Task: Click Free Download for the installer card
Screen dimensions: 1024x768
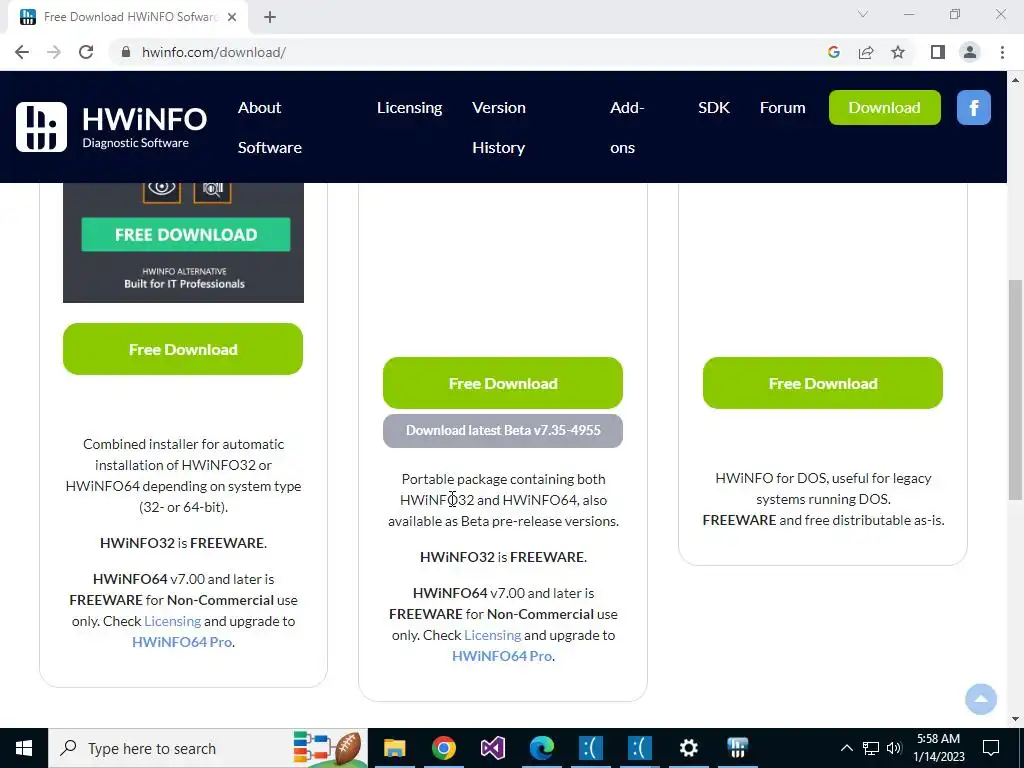Action: tap(183, 349)
